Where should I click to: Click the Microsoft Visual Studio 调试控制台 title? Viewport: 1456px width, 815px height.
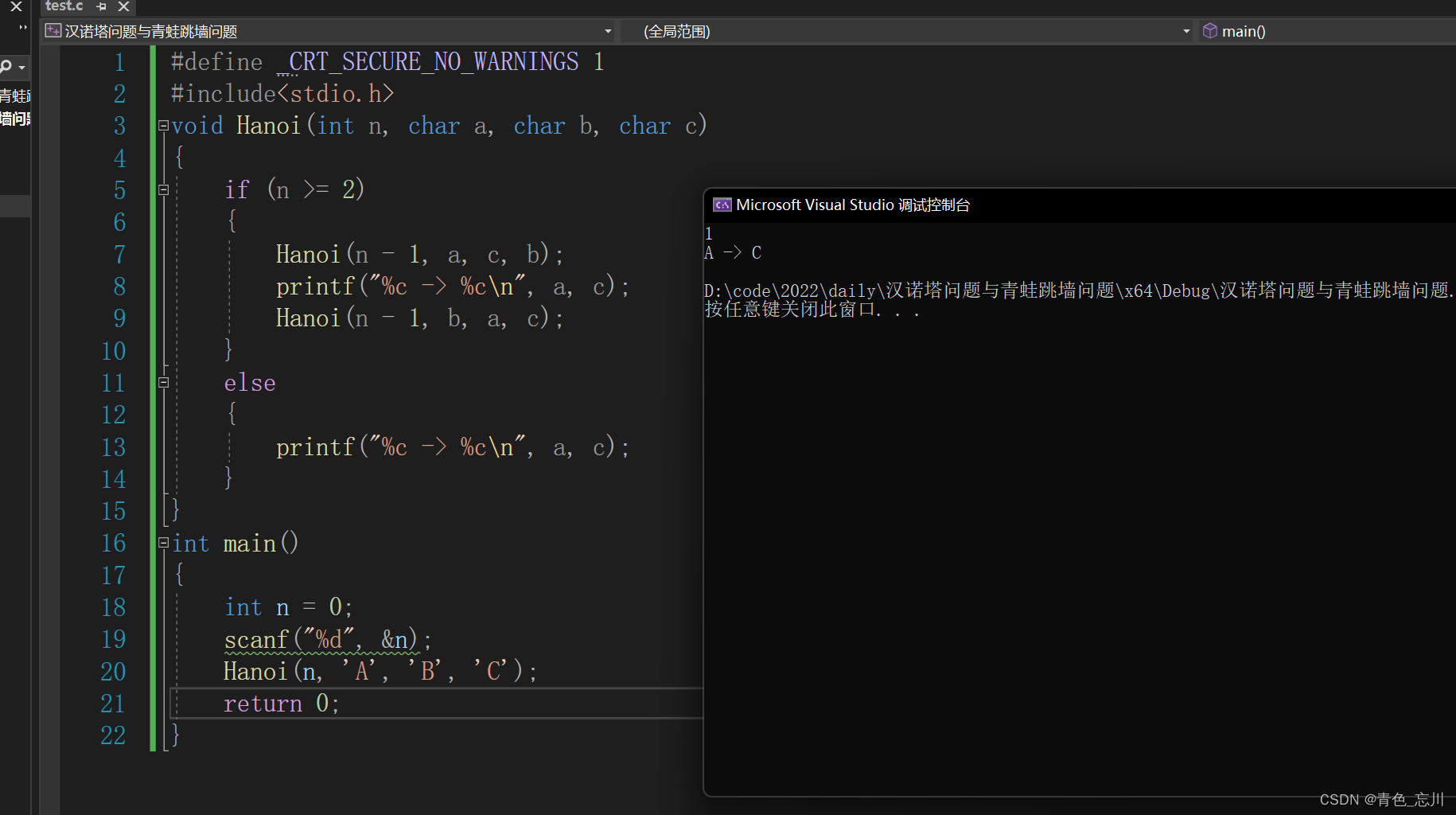(x=853, y=205)
